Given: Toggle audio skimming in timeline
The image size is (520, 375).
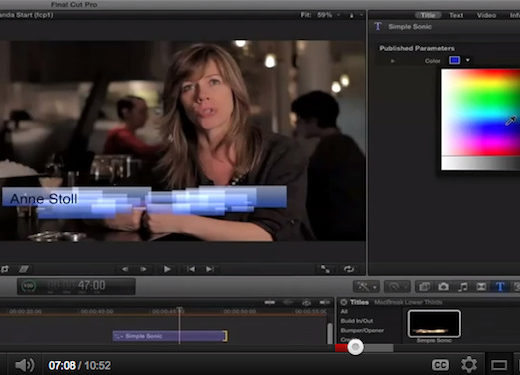Looking at the screenshot, I should [x=288, y=302].
